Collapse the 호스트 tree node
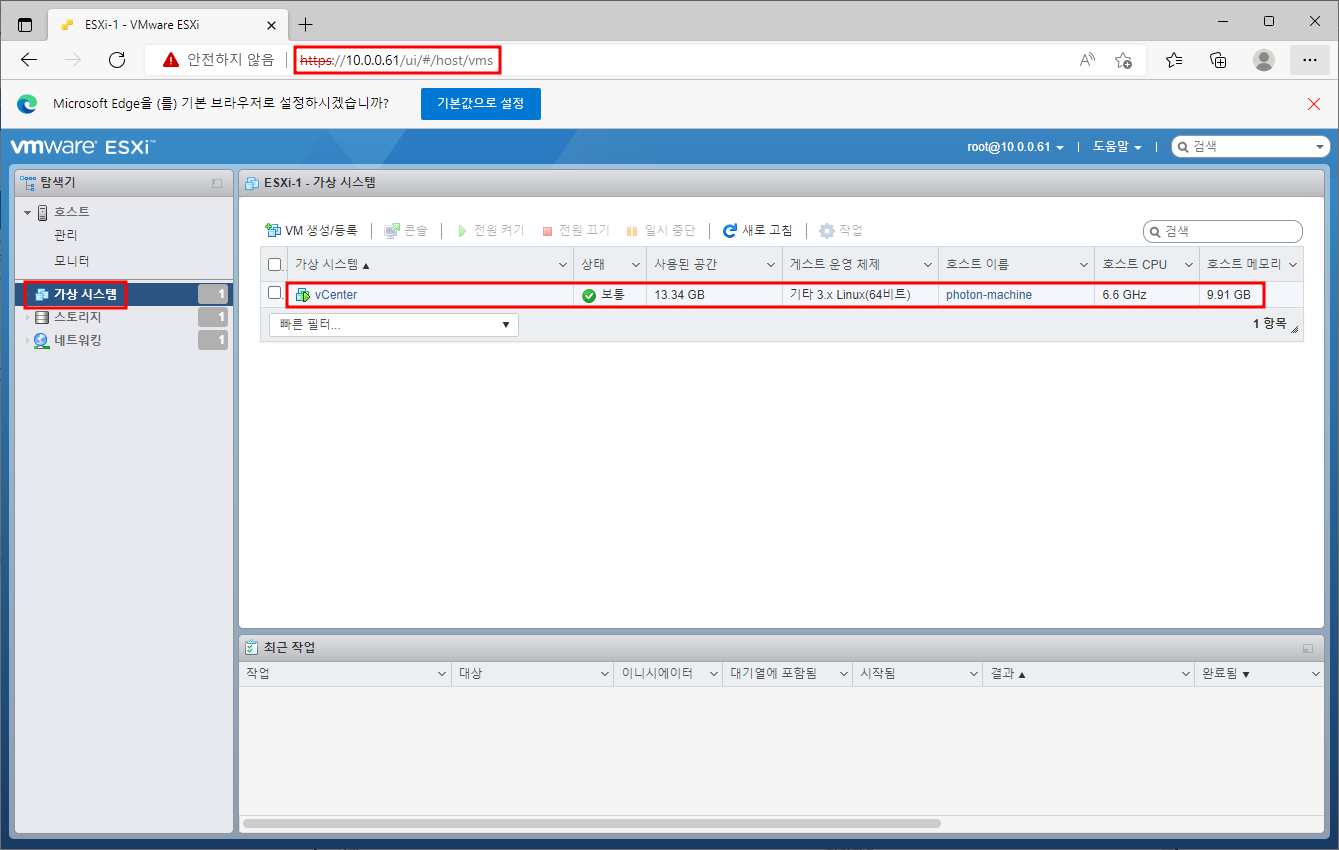This screenshot has height=850, width=1339. coord(28,213)
